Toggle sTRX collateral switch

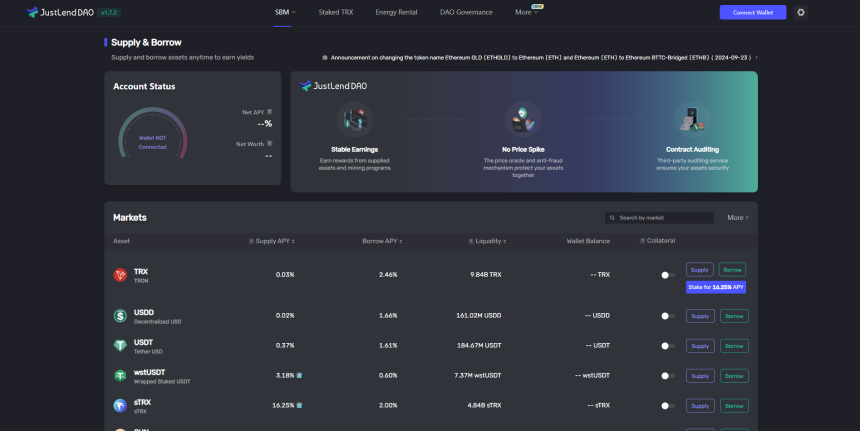[x=667, y=406]
